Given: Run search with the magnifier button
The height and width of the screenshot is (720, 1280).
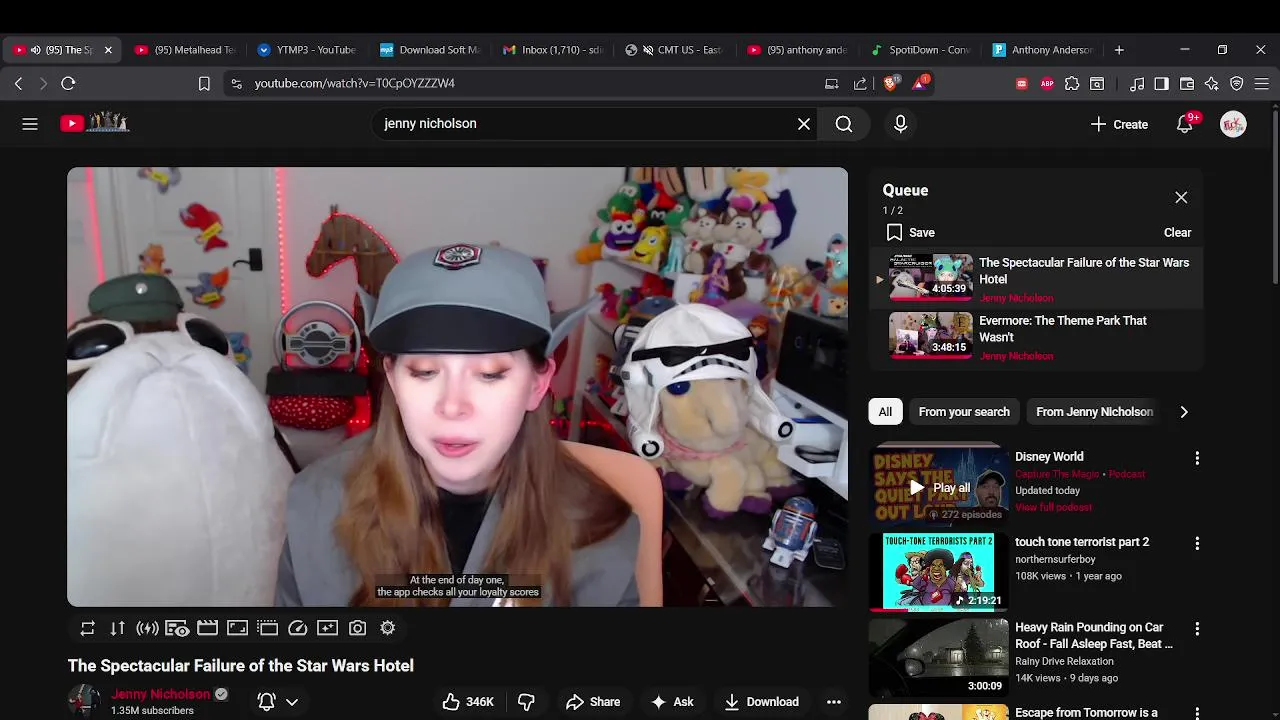Looking at the screenshot, I should pyautogui.click(x=844, y=124).
